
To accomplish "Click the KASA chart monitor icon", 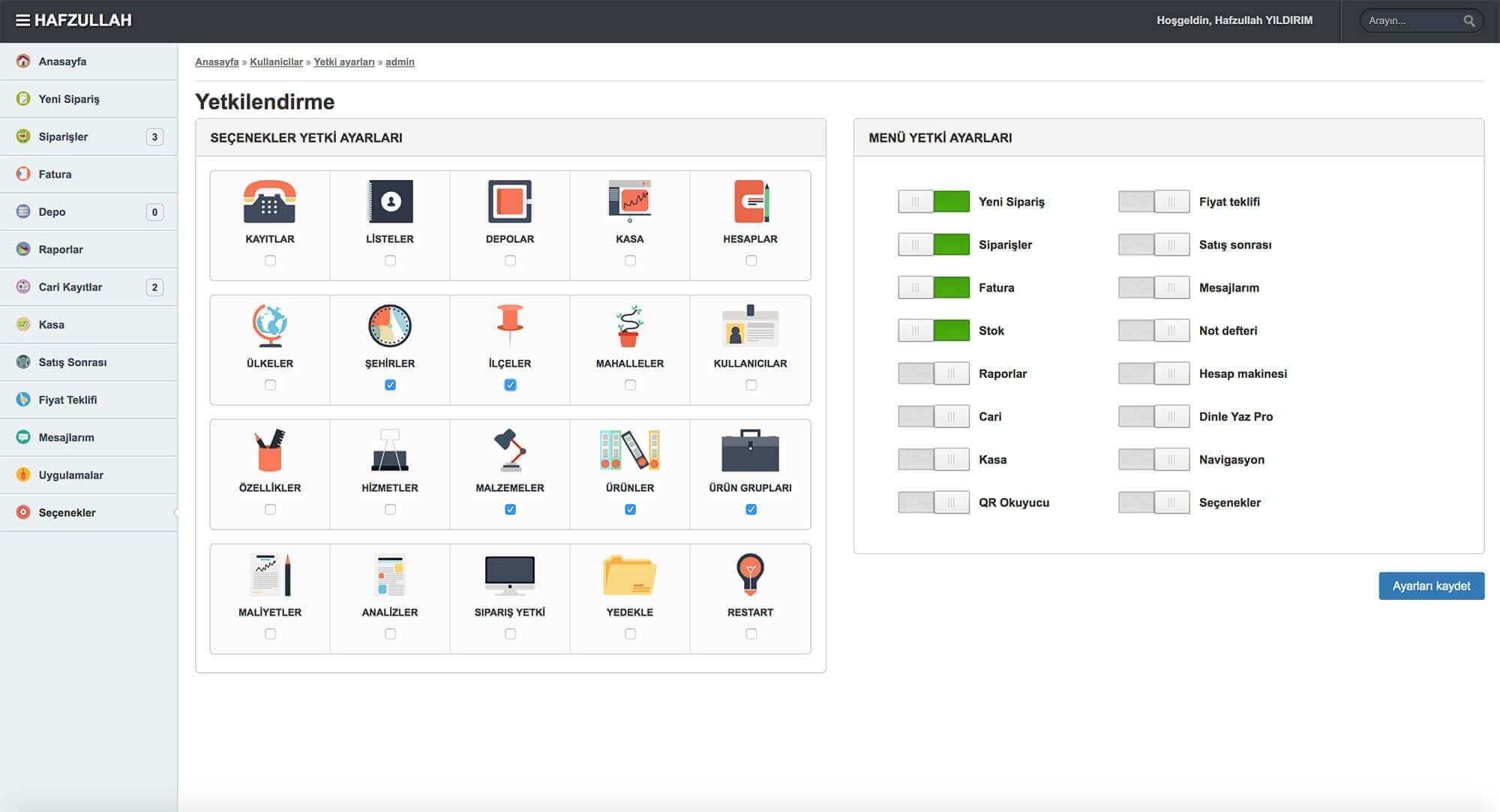I will 629,201.
